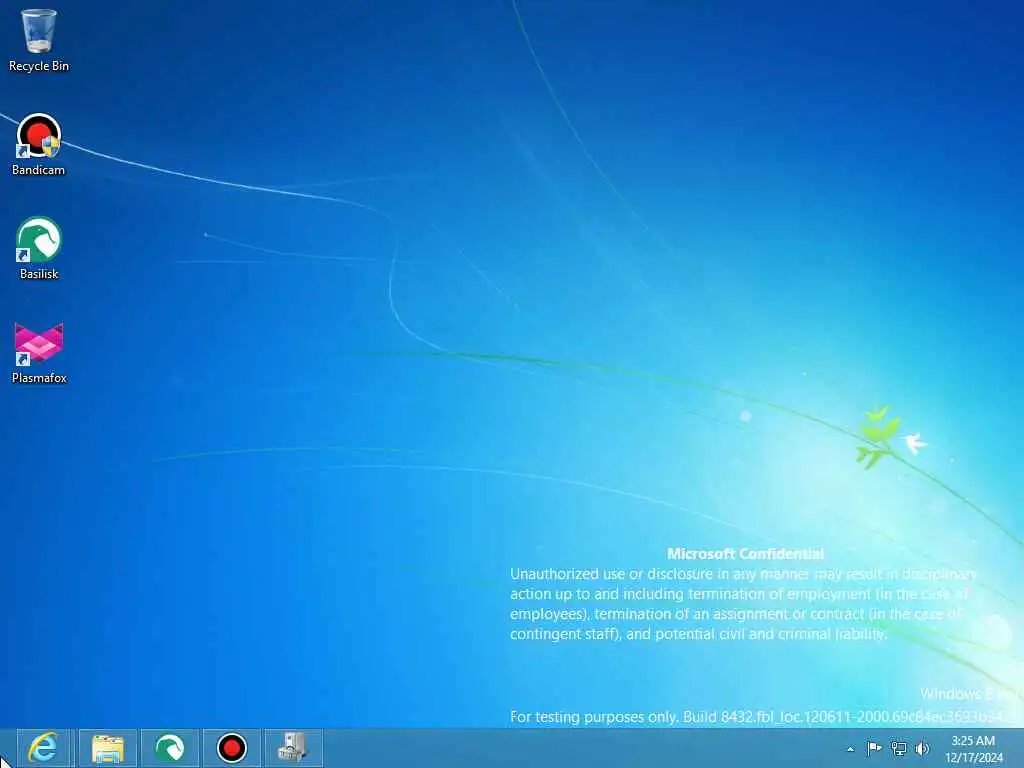Open Internet Explorer from the taskbar
This screenshot has height=768, width=1024.
[x=44, y=748]
